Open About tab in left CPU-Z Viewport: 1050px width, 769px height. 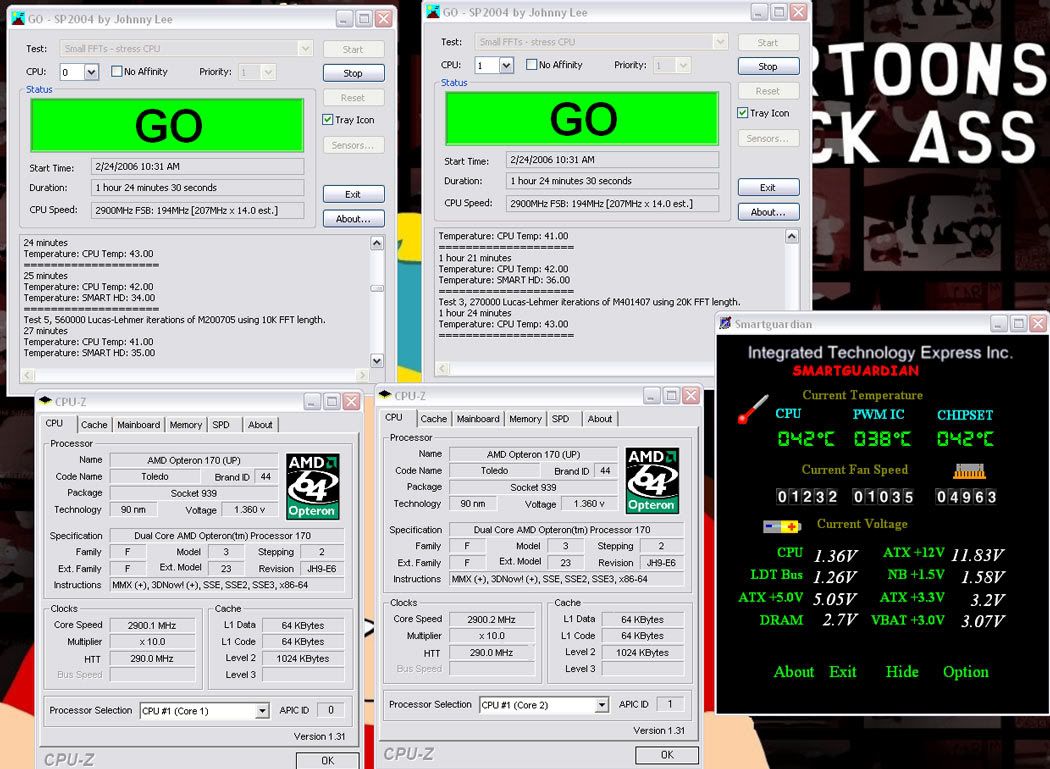point(260,425)
